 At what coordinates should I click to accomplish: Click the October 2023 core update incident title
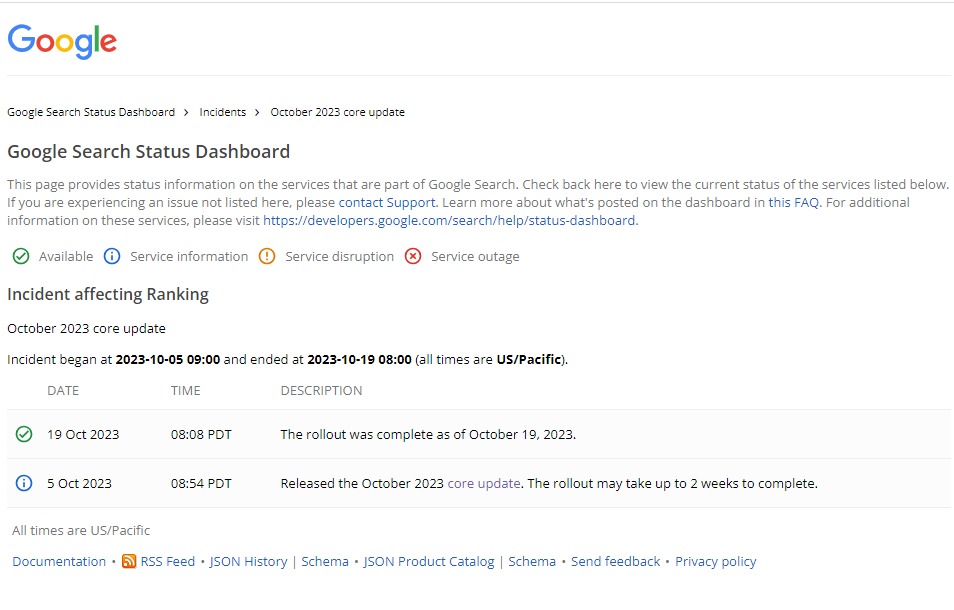coord(86,328)
